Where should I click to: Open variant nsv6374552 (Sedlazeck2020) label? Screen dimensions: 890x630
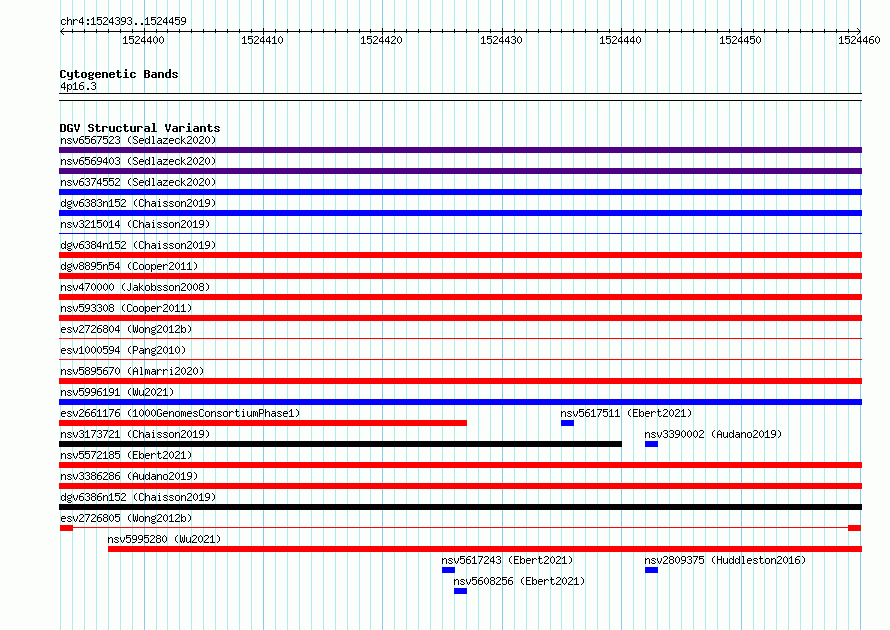click(138, 182)
